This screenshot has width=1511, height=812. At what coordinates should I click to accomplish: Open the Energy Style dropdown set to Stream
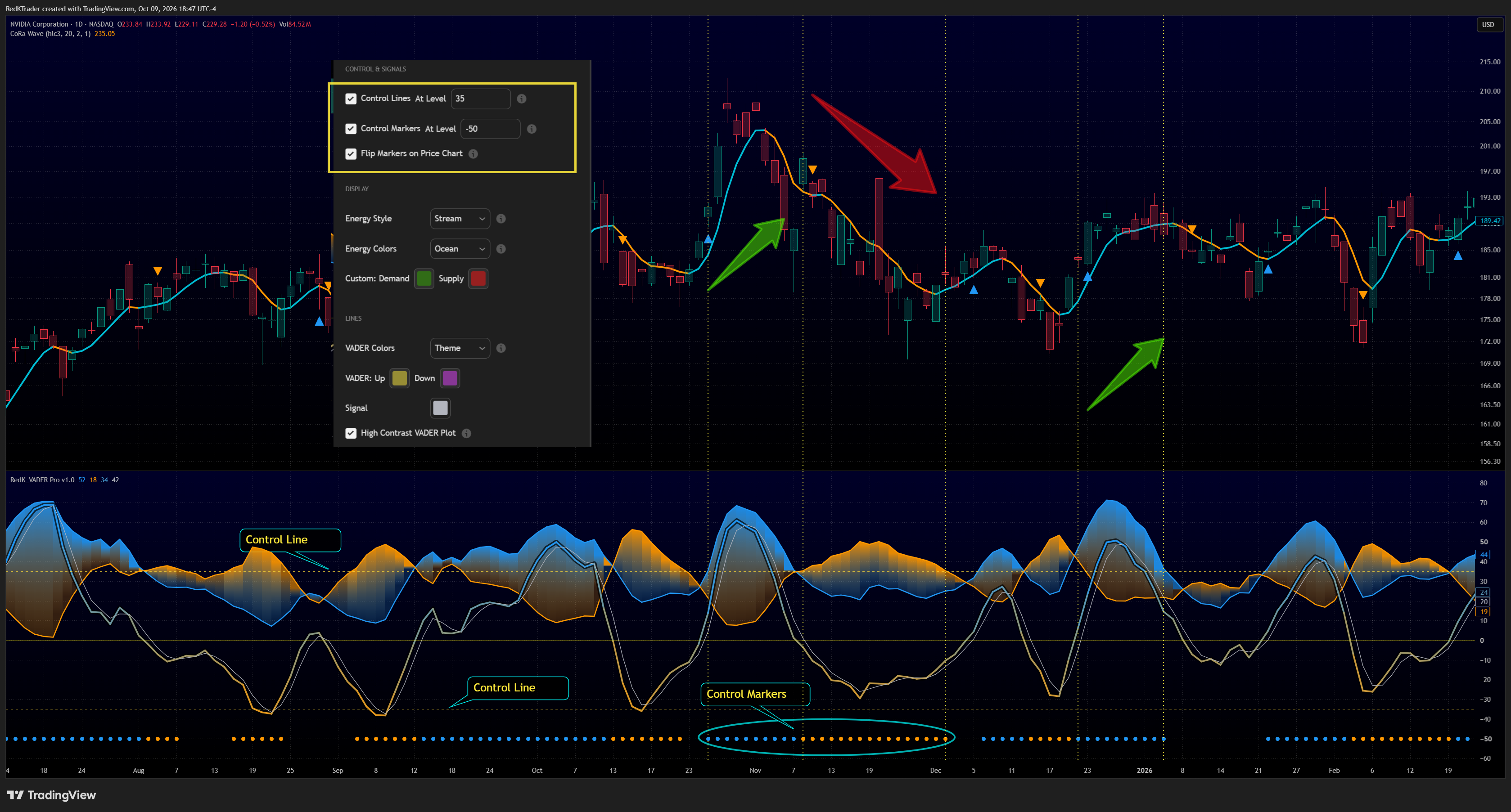(x=460, y=219)
